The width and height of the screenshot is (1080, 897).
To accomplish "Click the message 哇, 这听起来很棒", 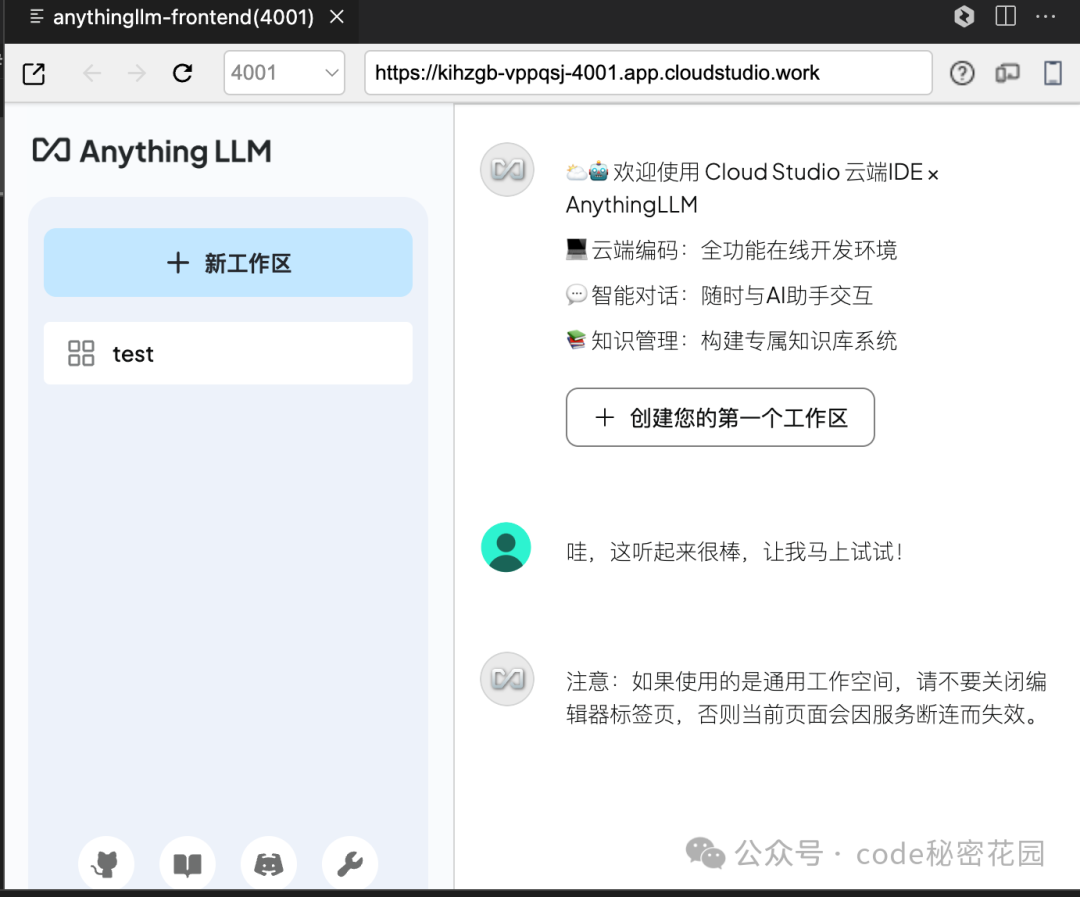I will pos(734,552).
